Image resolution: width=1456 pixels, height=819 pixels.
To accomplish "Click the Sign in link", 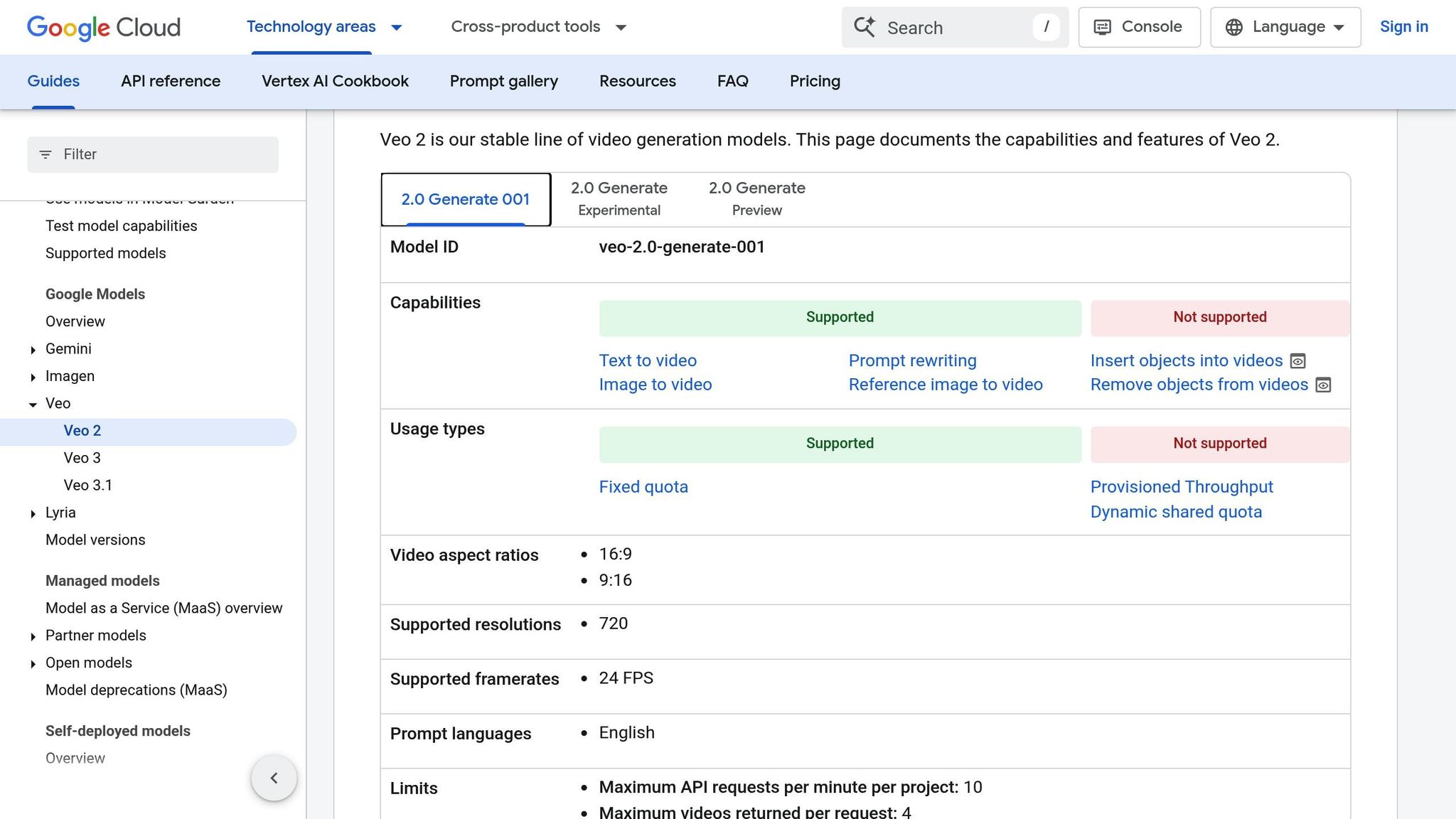I will [1403, 27].
